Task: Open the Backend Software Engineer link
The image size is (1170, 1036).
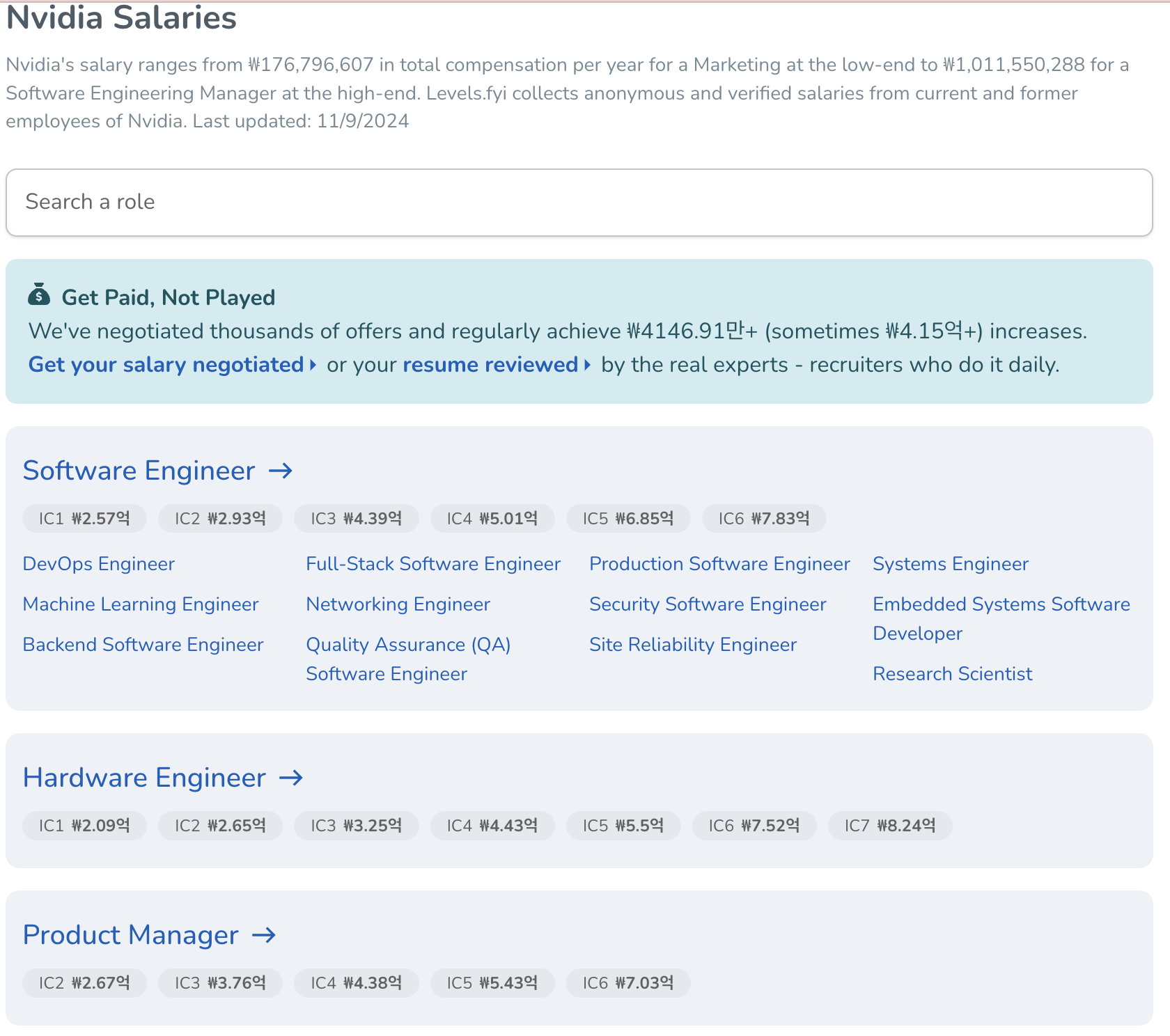Action: pos(143,645)
